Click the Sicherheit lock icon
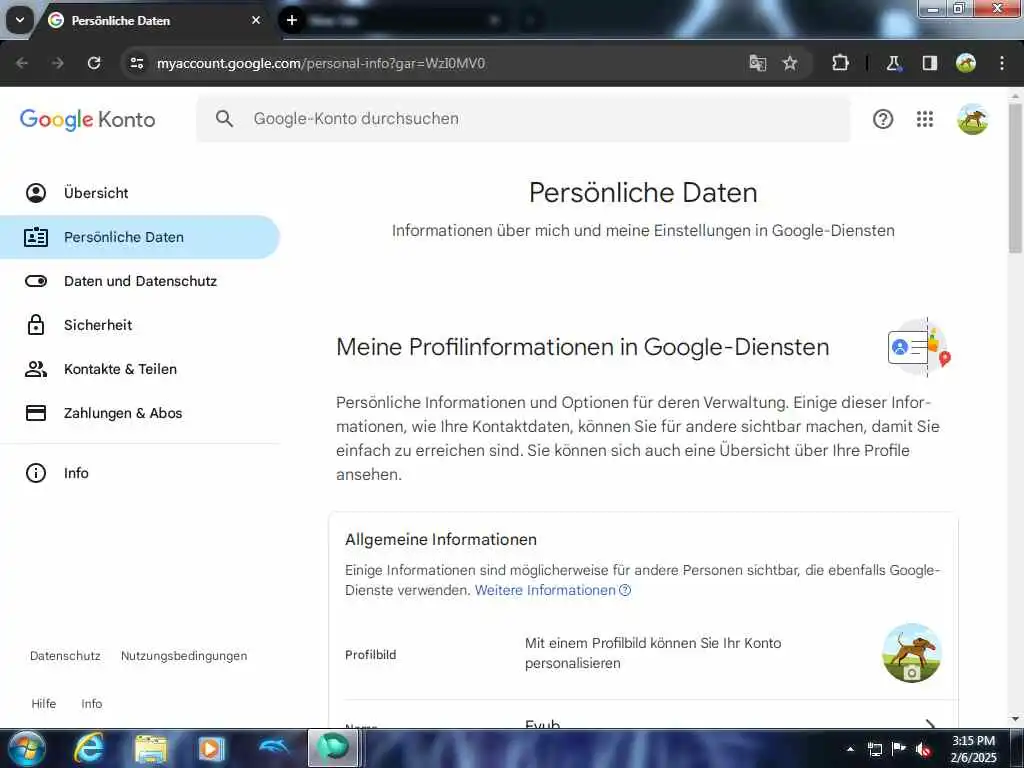Viewport: 1024px width, 768px height. pos(36,325)
